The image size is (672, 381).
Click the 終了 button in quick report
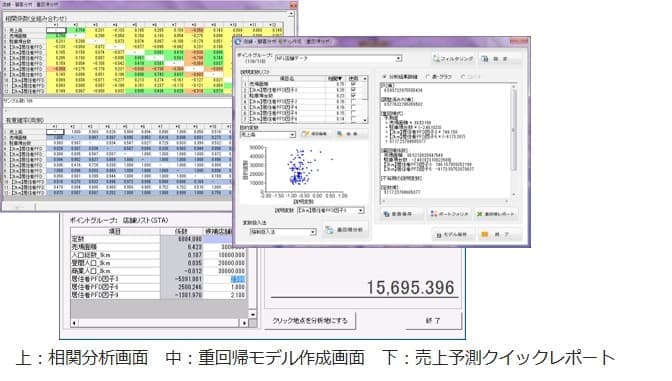(434, 320)
